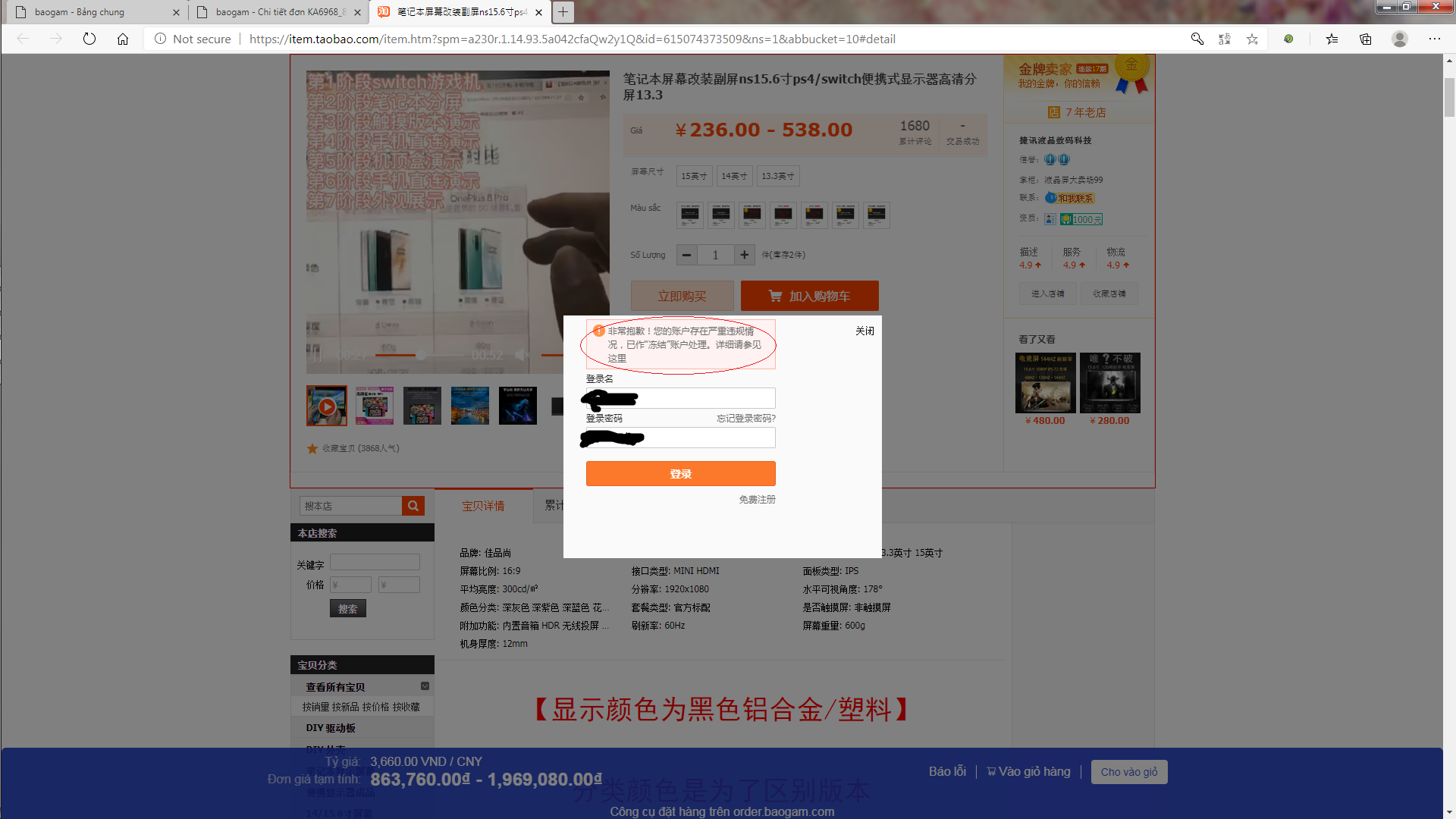Click the 搜本店 shop search field
This screenshot has height=819, width=1456.
click(x=350, y=506)
